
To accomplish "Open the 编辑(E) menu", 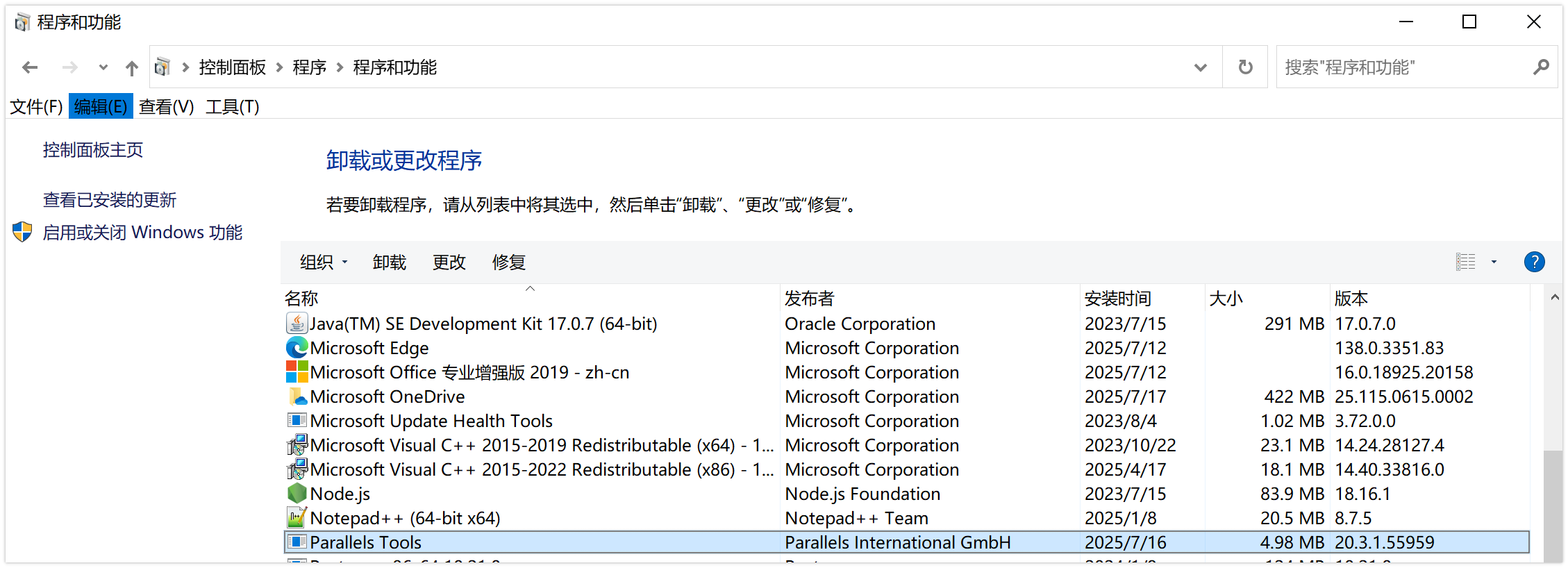I will (101, 106).
